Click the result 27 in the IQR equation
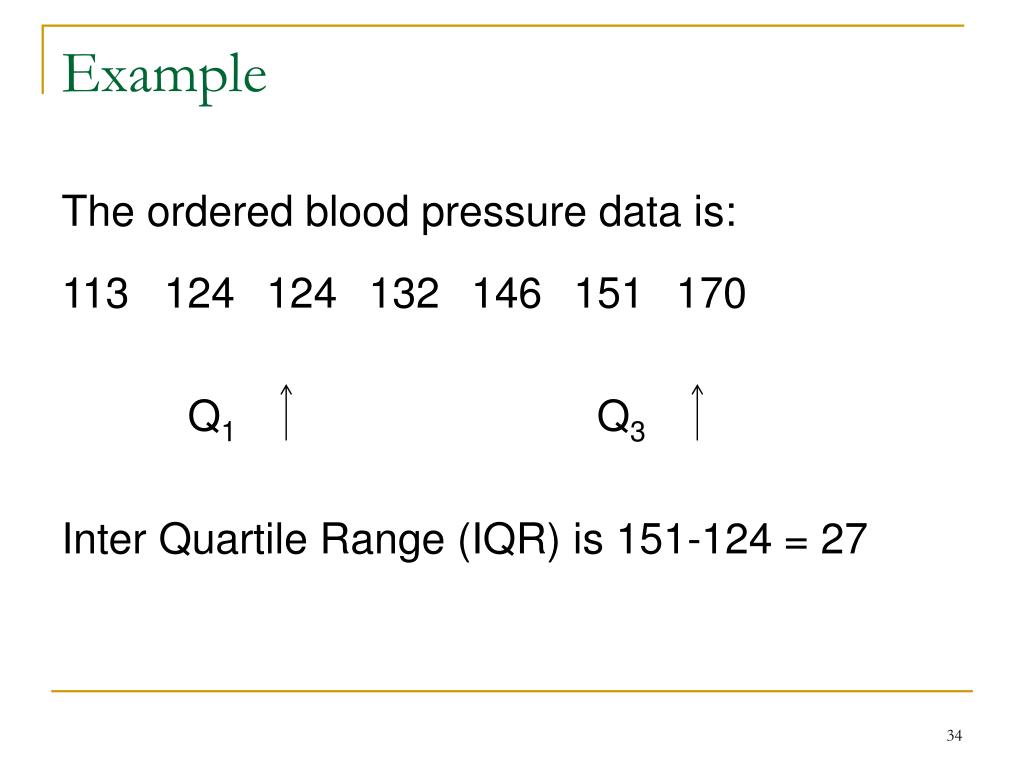The image size is (1024, 768). pyautogui.click(x=843, y=539)
